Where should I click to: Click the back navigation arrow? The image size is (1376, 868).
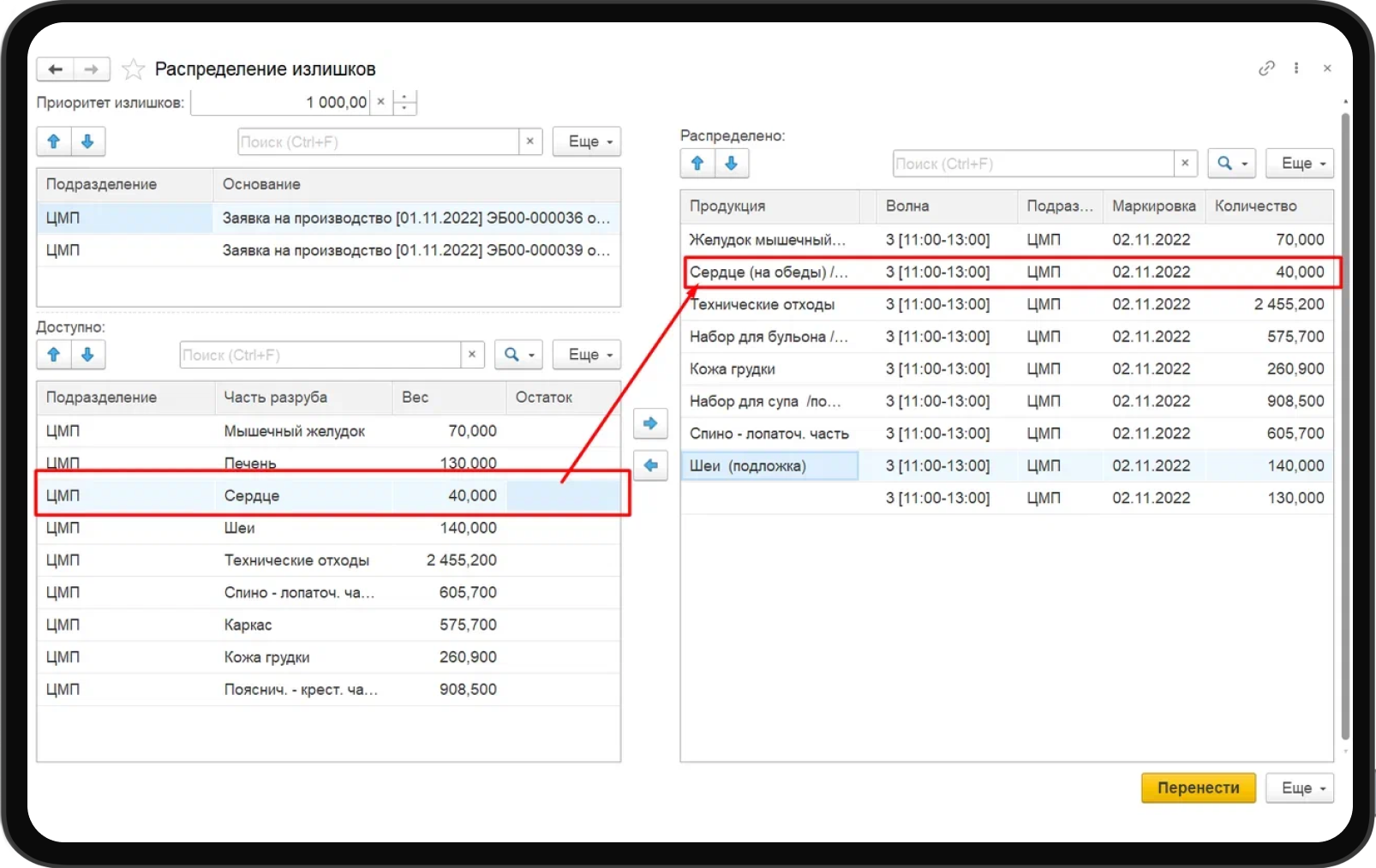click(x=56, y=69)
